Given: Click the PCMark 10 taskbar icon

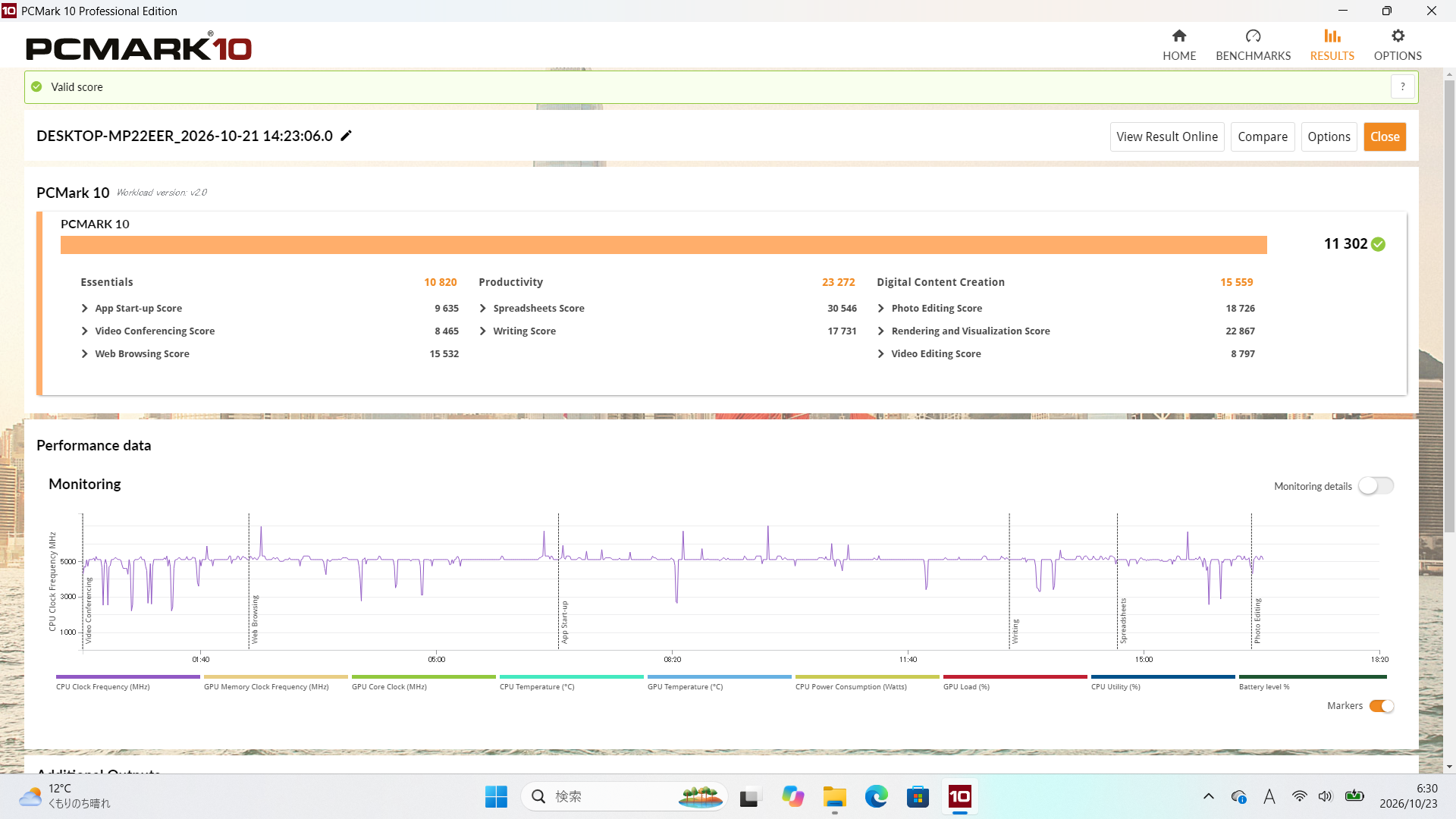Looking at the screenshot, I should (959, 796).
